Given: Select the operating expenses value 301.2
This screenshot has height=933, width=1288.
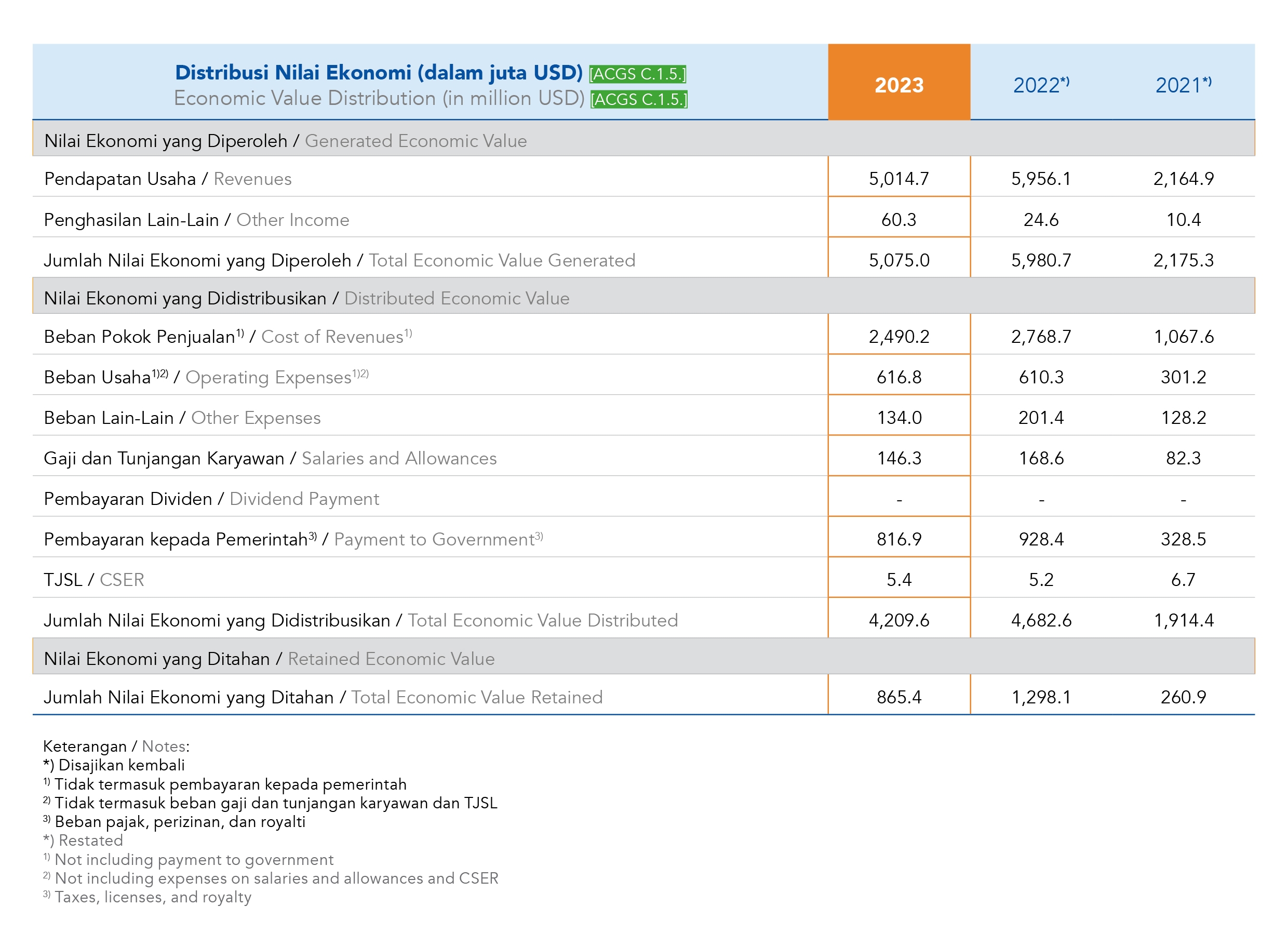Looking at the screenshot, I should click(1184, 377).
